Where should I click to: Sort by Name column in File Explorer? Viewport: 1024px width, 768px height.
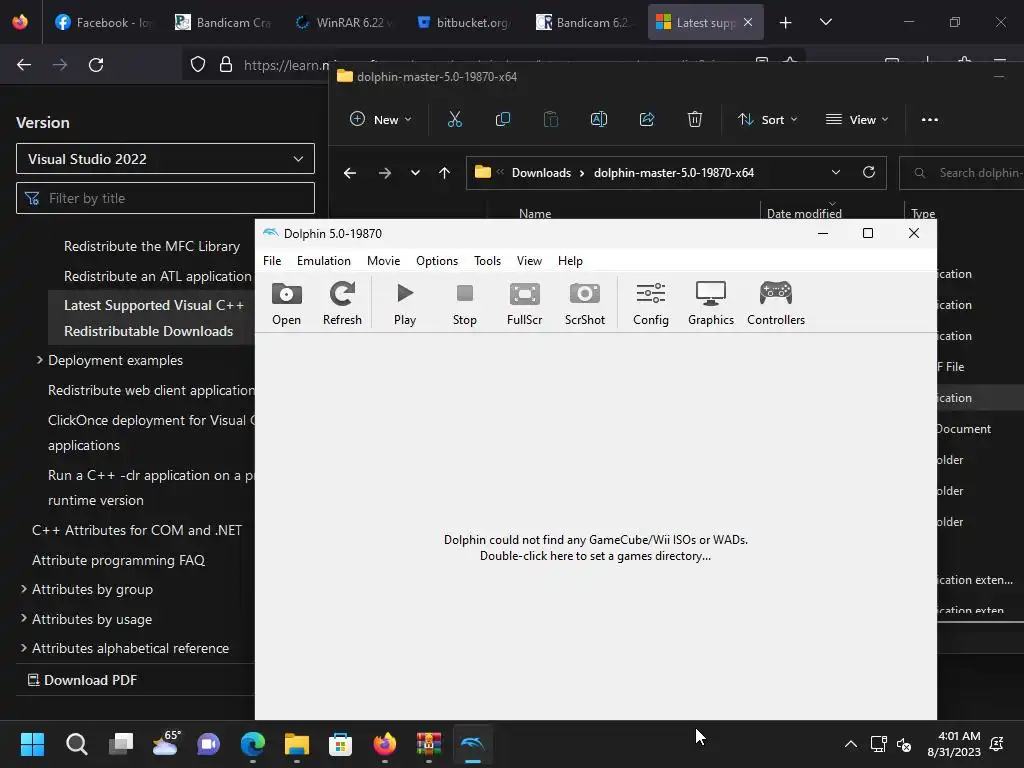coord(535,214)
